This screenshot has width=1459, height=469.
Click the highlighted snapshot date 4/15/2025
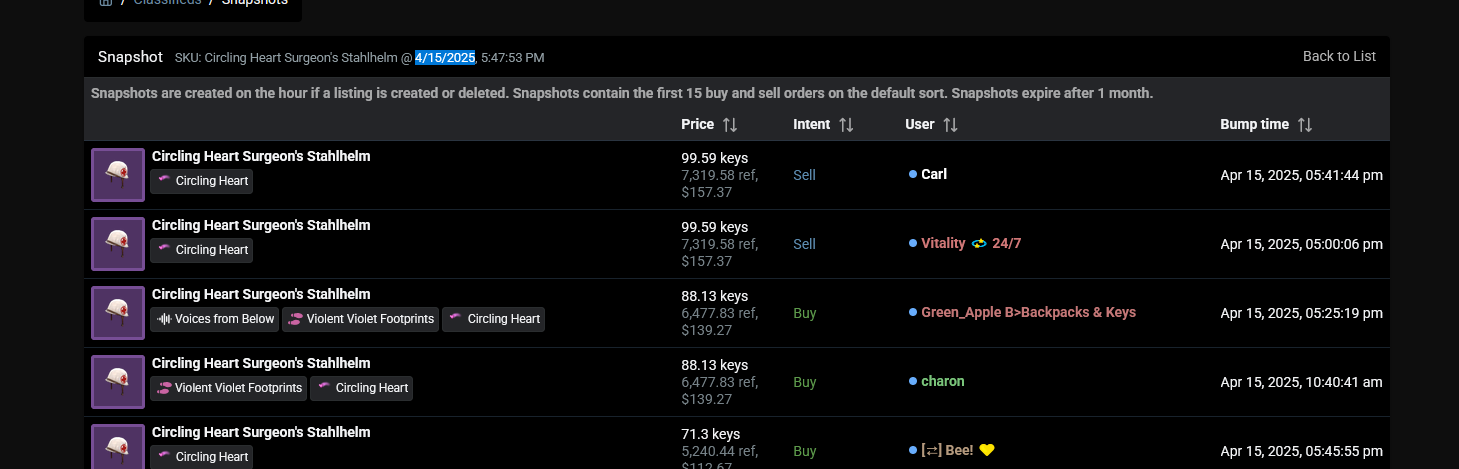(445, 57)
